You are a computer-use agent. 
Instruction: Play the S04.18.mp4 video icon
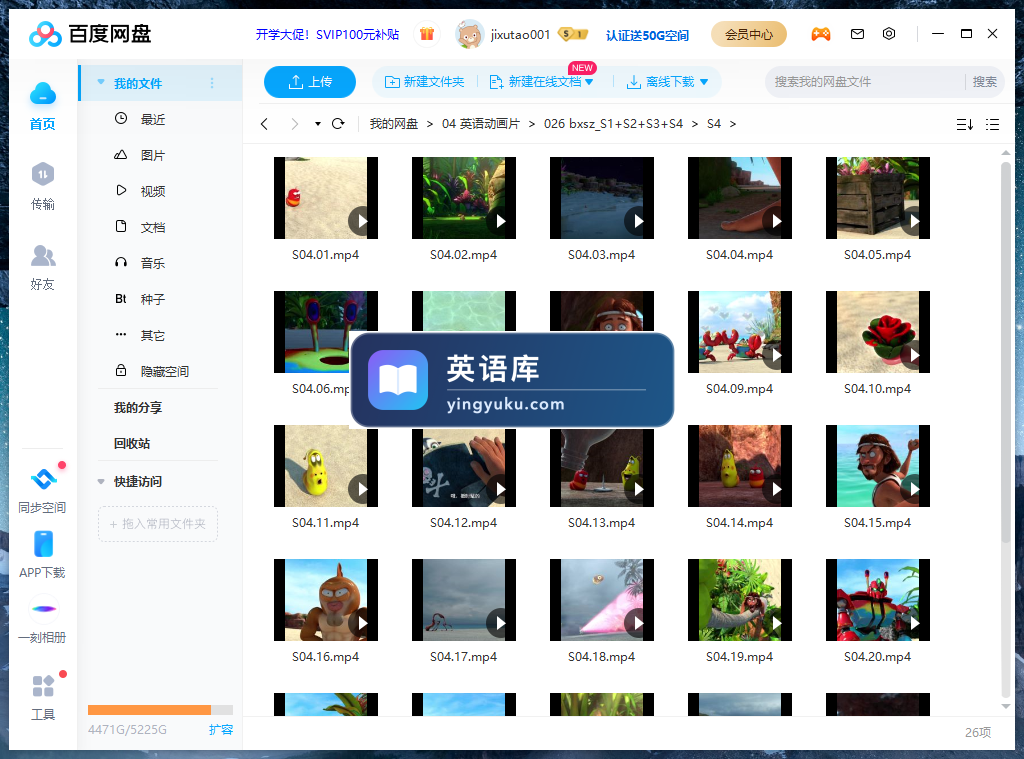tap(637, 623)
